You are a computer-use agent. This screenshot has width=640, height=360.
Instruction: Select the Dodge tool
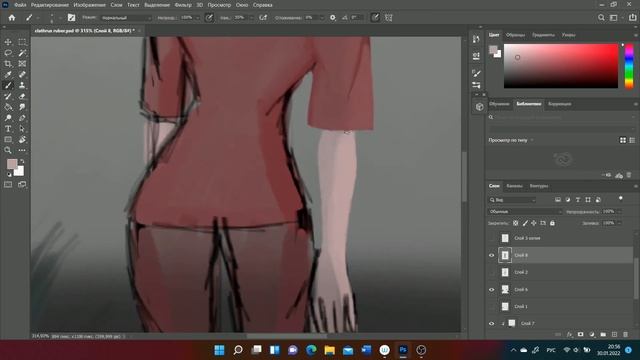(8, 118)
